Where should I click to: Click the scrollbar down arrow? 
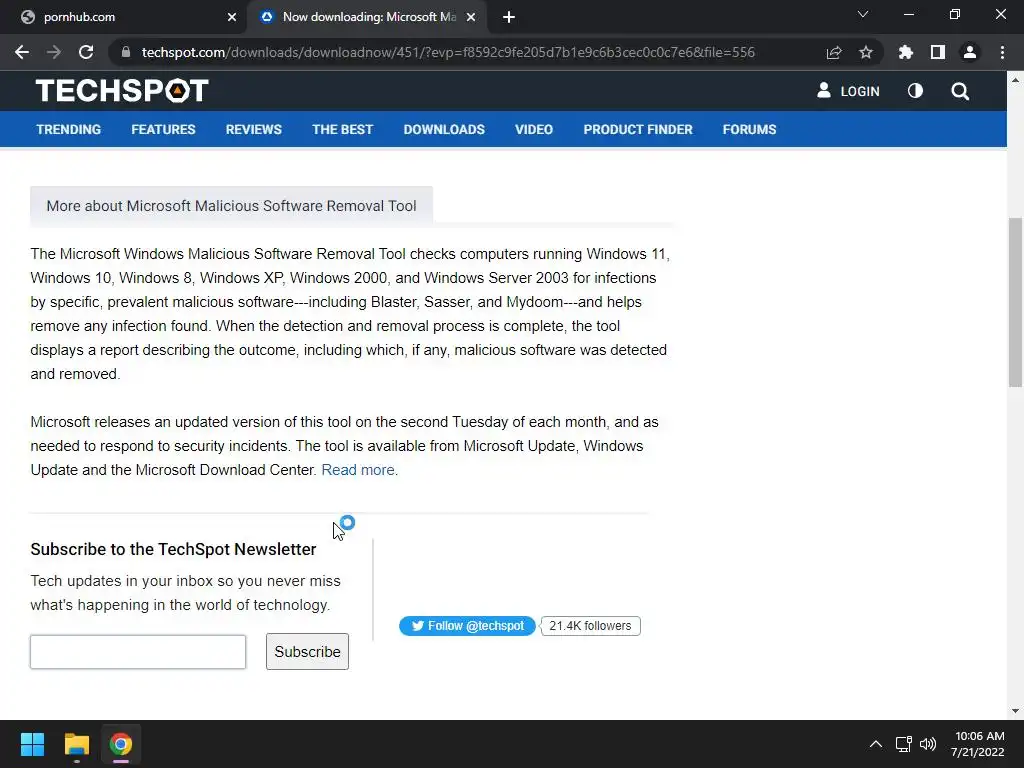[1015, 711]
